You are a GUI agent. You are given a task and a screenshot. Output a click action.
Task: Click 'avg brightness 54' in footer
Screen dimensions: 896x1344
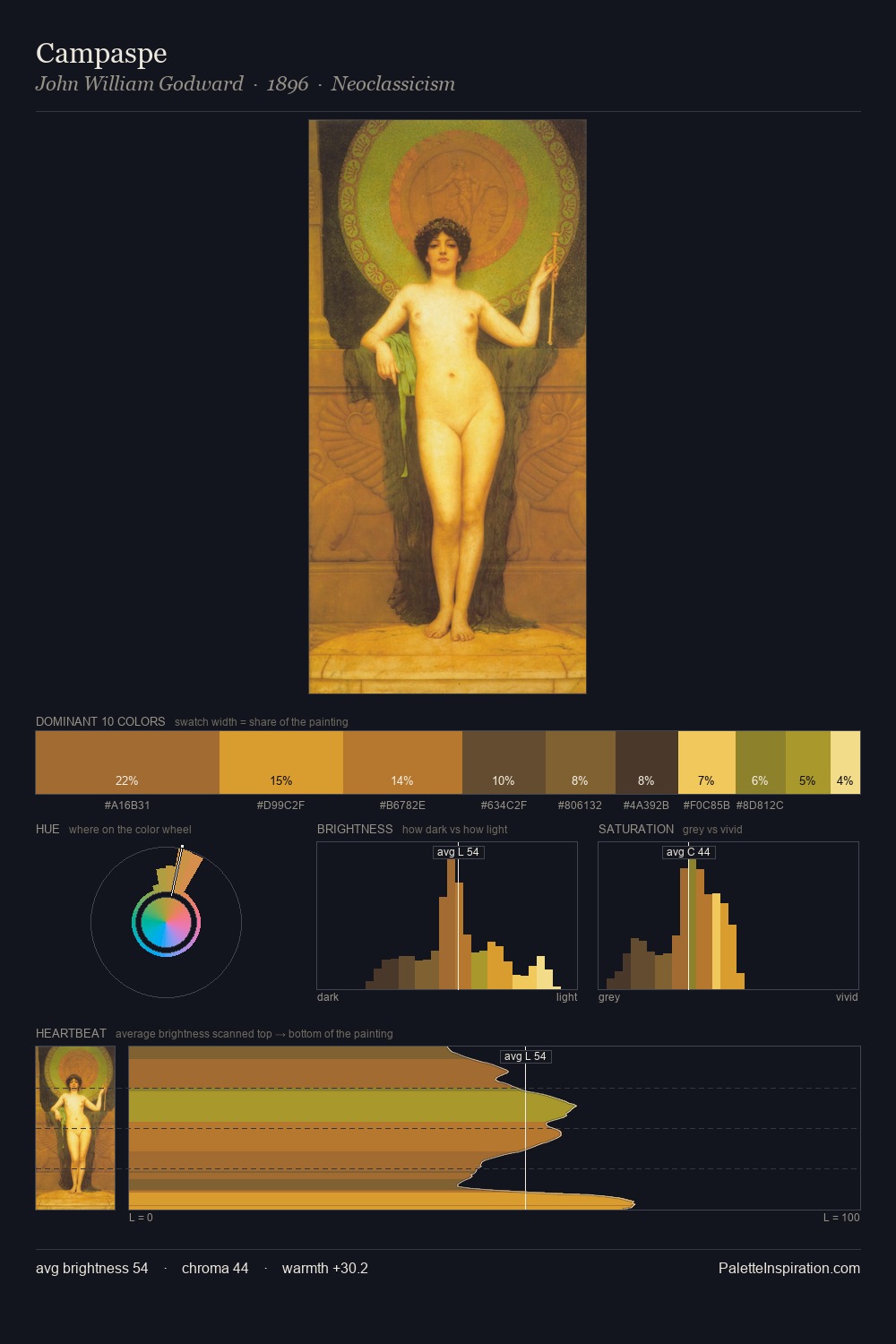click(x=92, y=1269)
